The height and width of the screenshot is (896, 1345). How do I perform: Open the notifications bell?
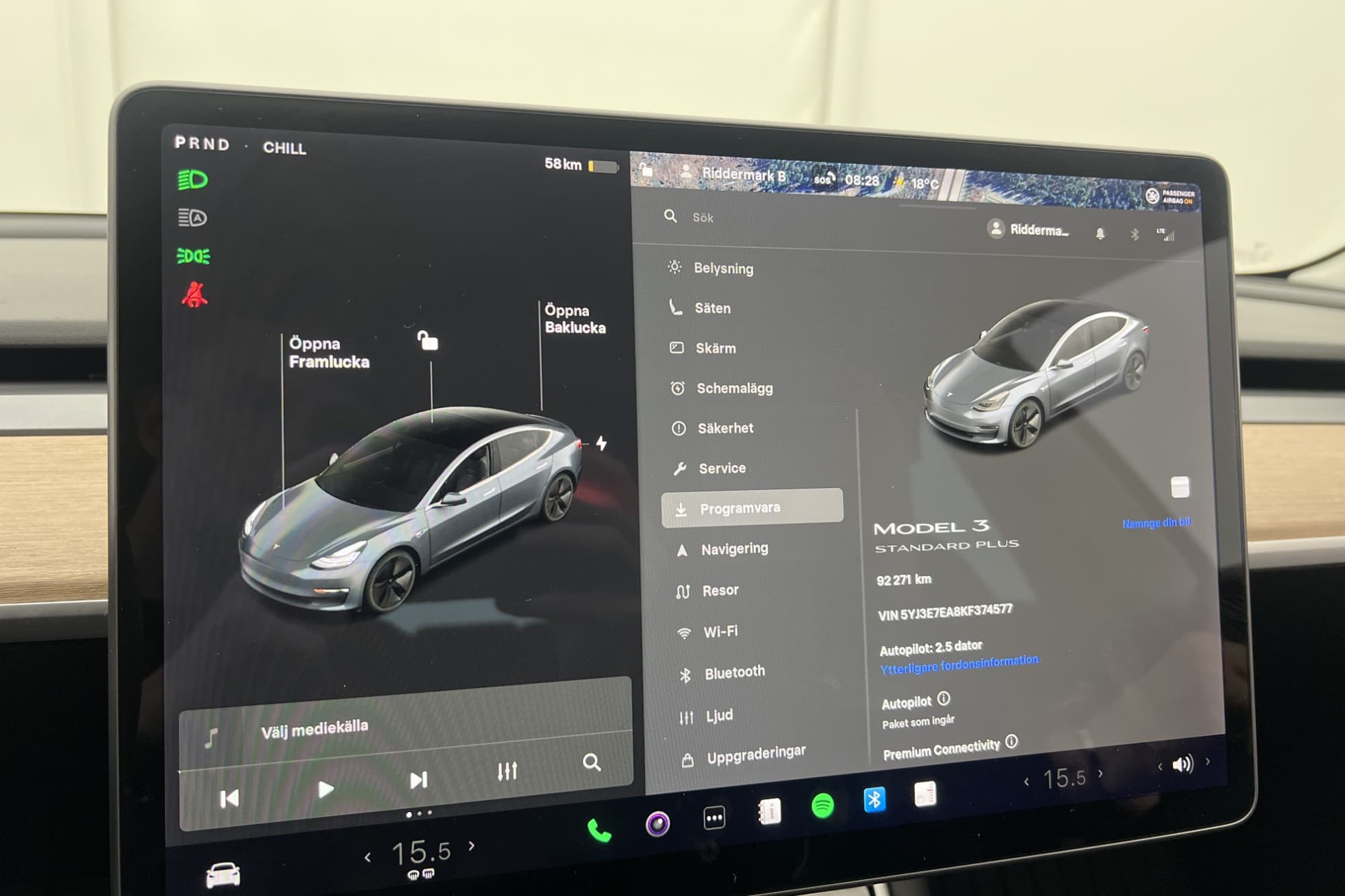pos(1100,233)
